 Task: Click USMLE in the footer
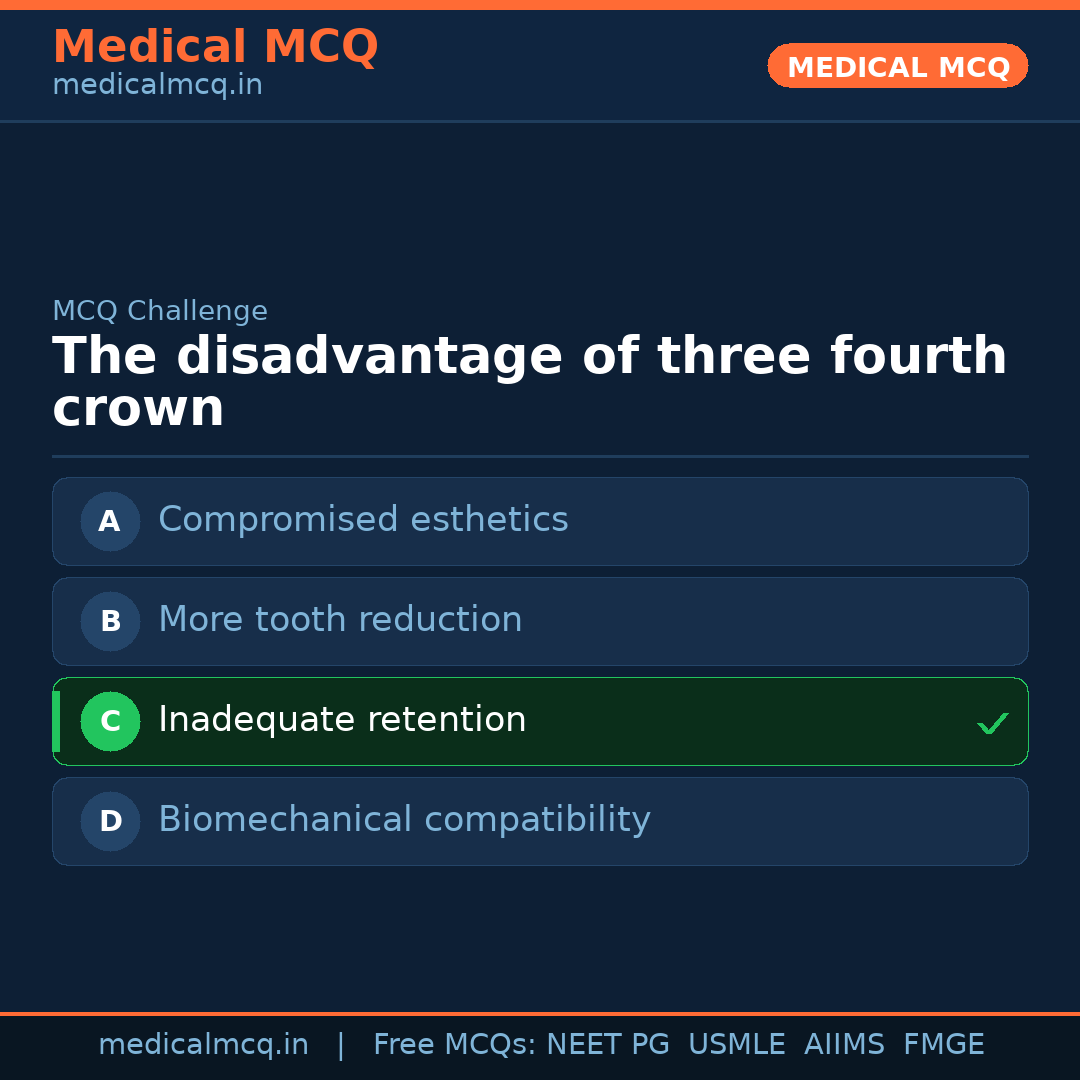(736, 1045)
